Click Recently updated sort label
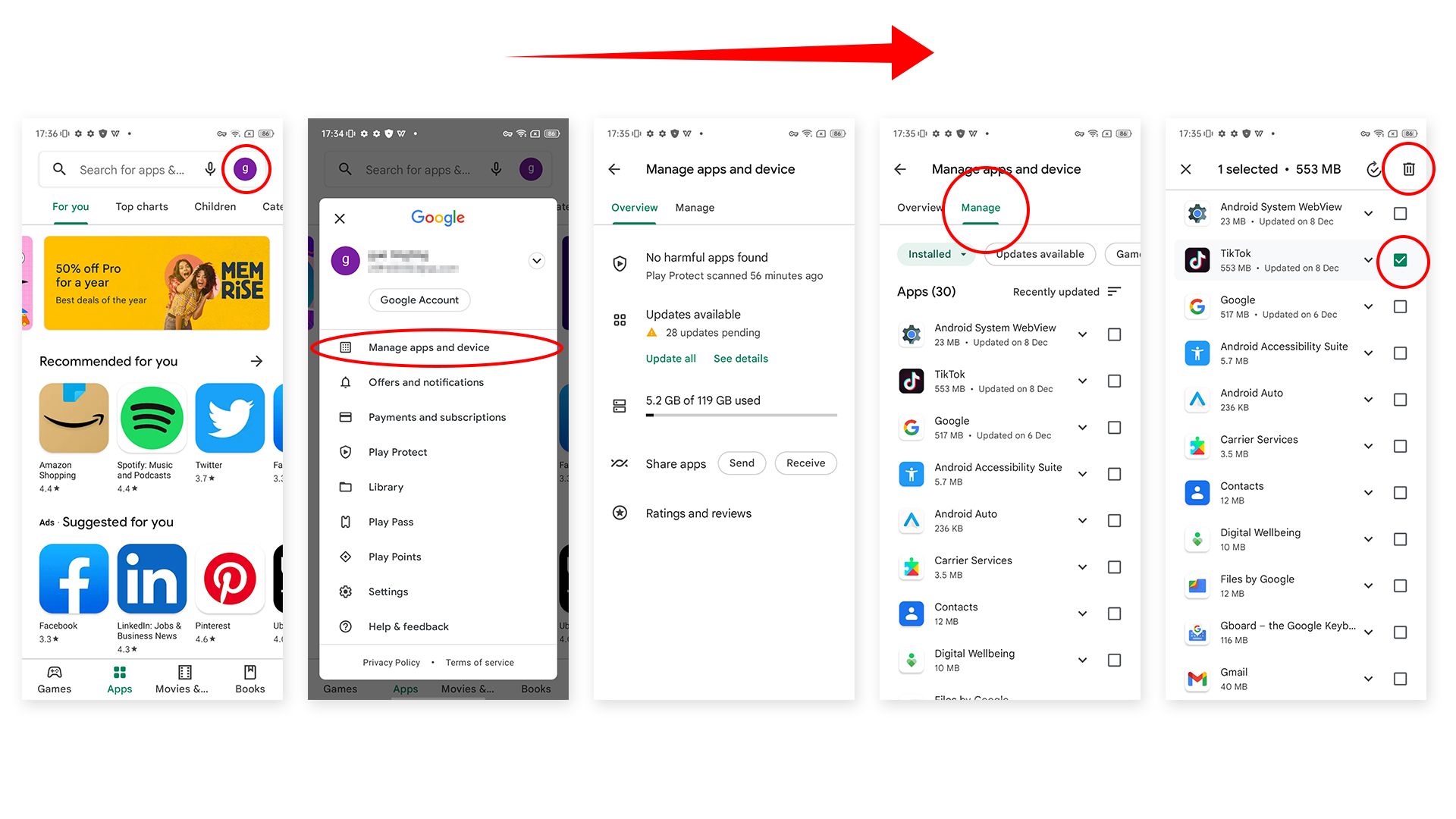Viewport: 1456px width, 819px height. tap(1056, 292)
